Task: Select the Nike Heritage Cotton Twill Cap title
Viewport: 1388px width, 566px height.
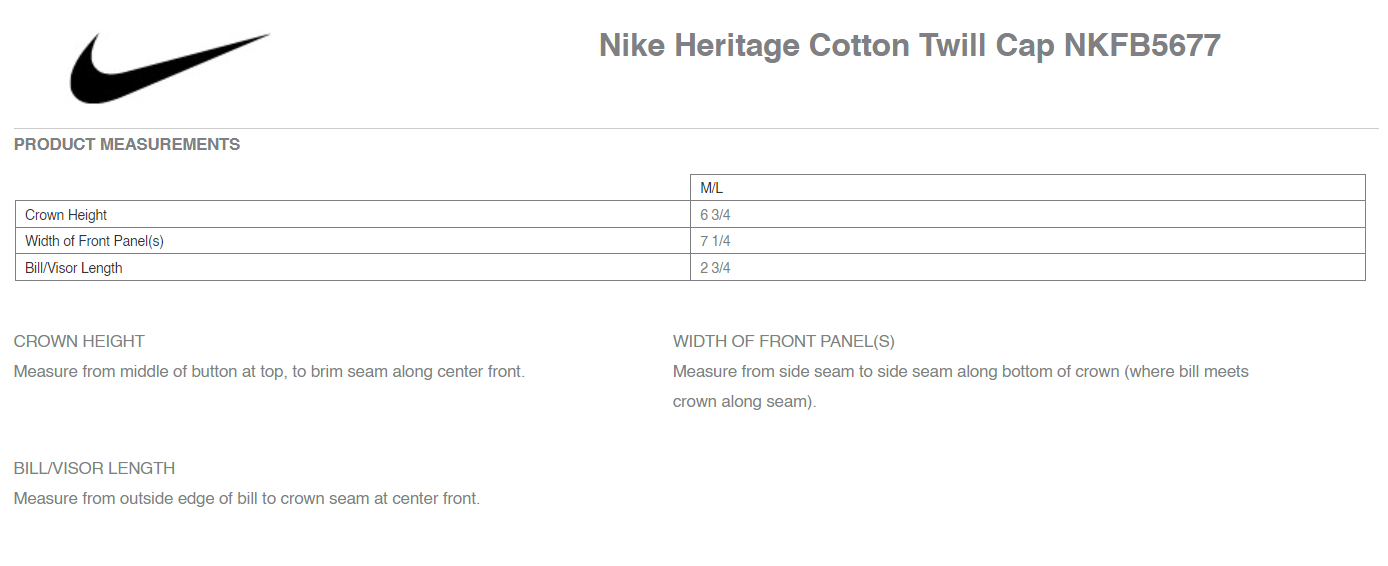Action: coord(909,46)
